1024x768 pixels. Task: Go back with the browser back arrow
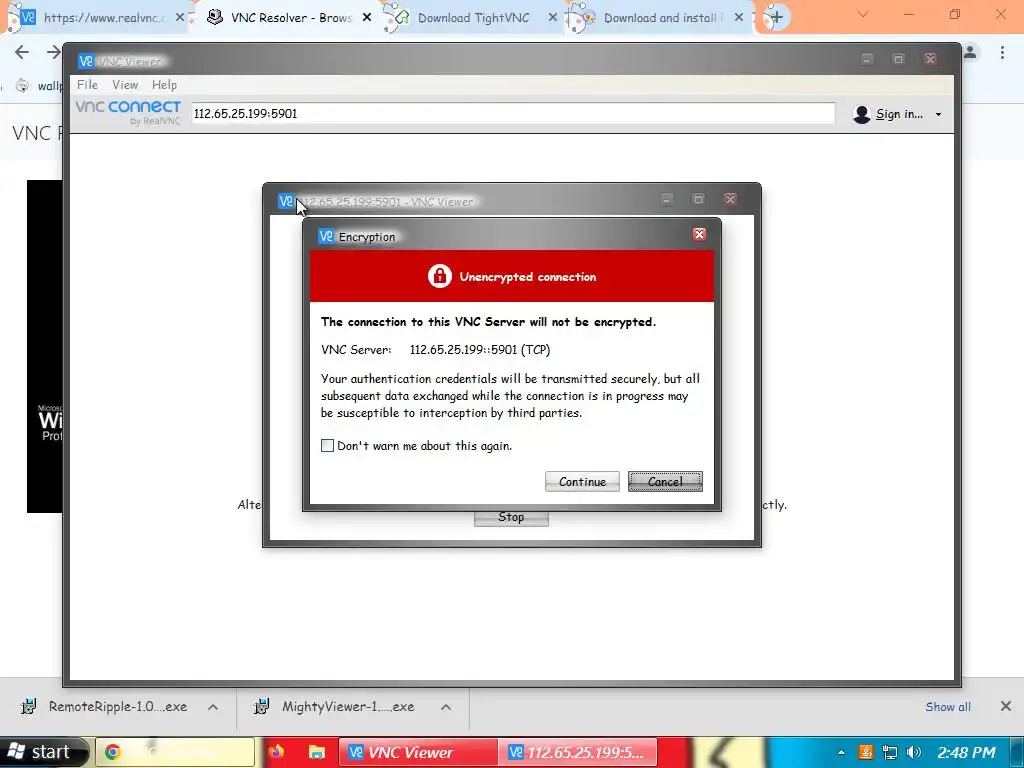(22, 52)
